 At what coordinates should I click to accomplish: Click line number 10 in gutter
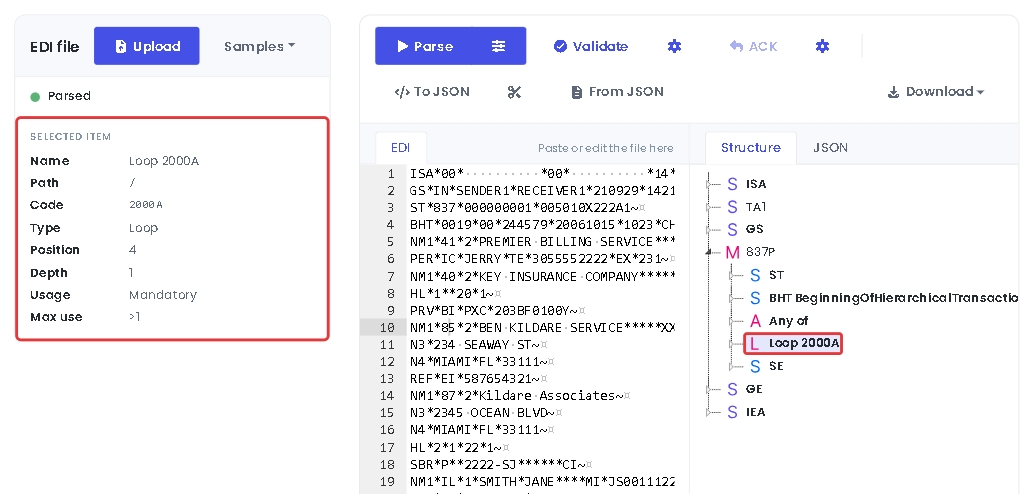coord(388,328)
